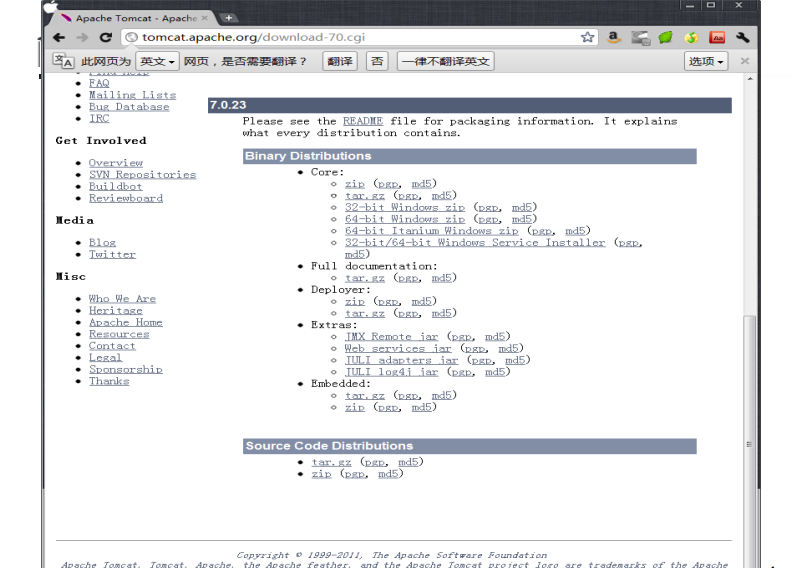Screen dimensions: 795x568
Task: Go back to the previous page
Action: click(59, 38)
